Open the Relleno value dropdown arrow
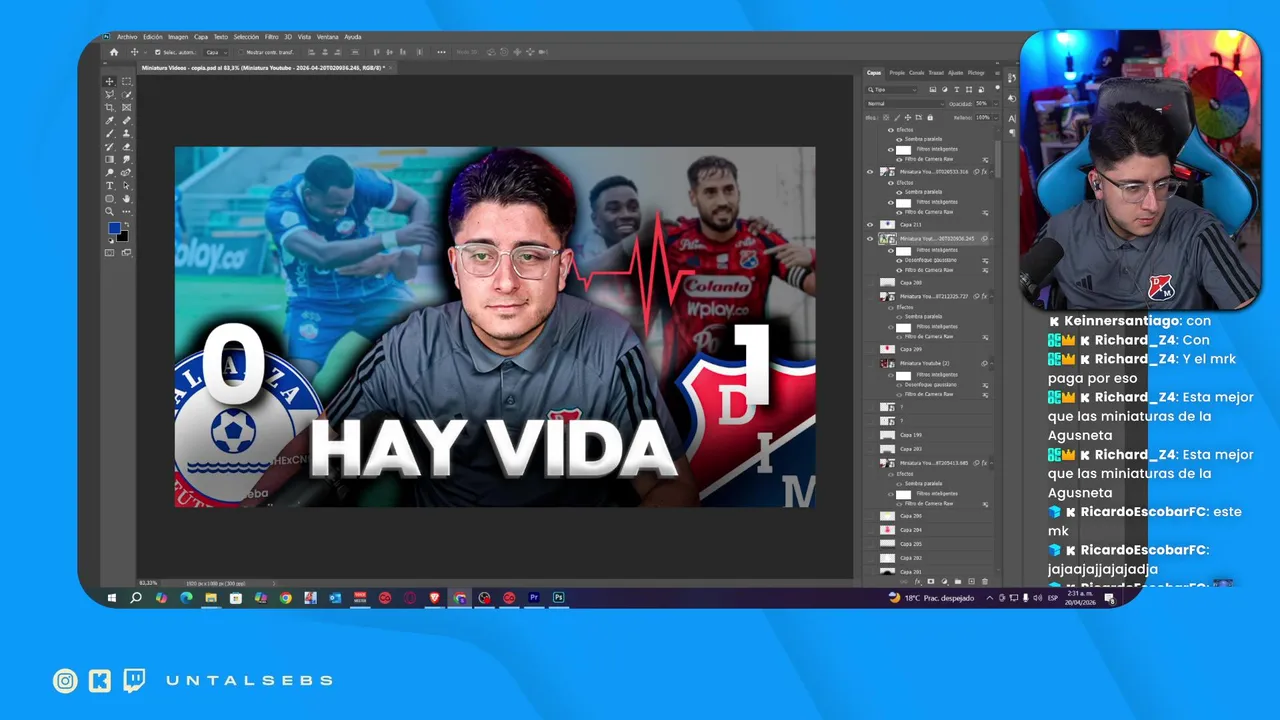 [x=996, y=117]
